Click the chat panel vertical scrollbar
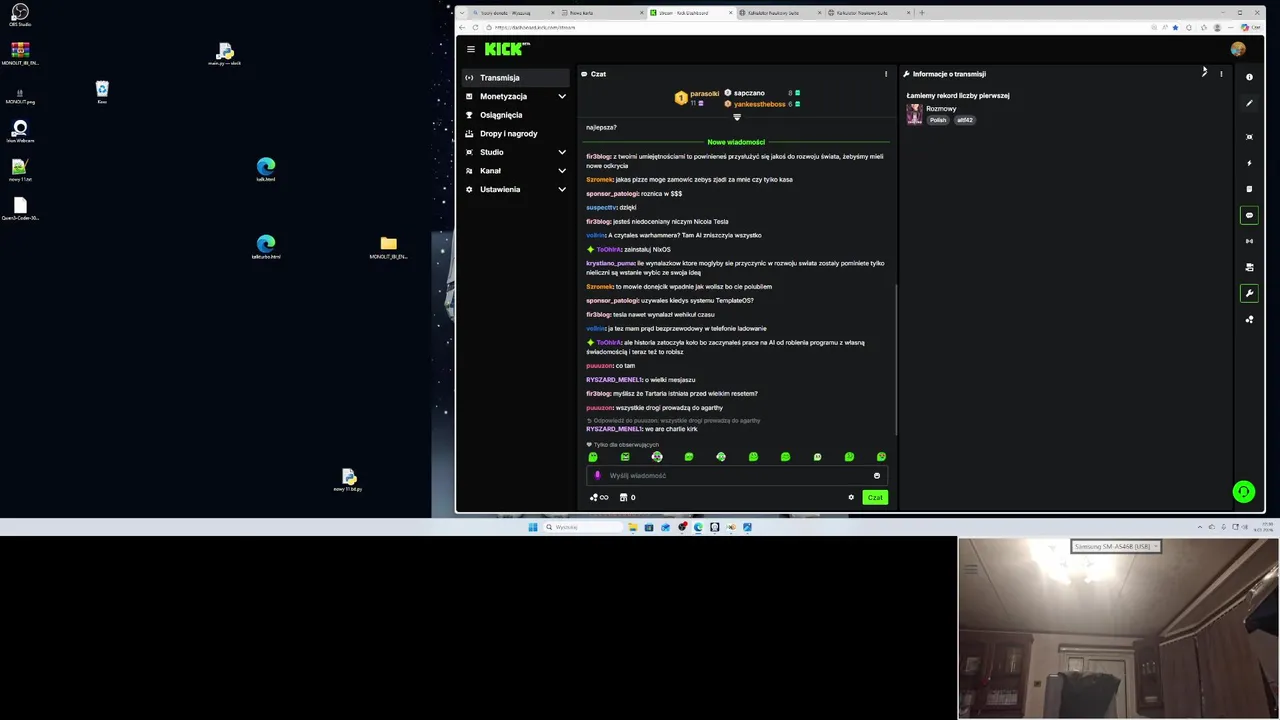 (896, 360)
